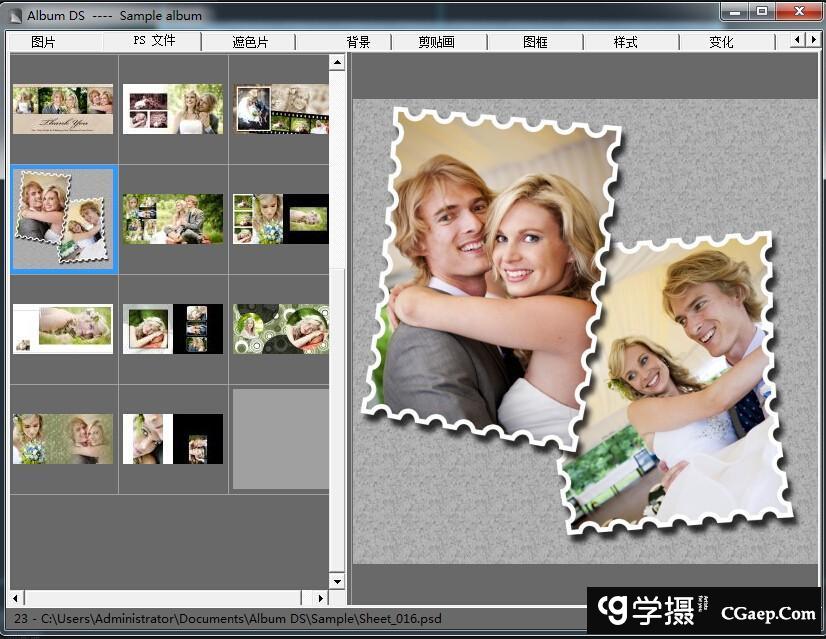Image resolution: width=826 pixels, height=639 pixels.
Task: Select the film strip template thumbnail
Action: click(x=282, y=109)
